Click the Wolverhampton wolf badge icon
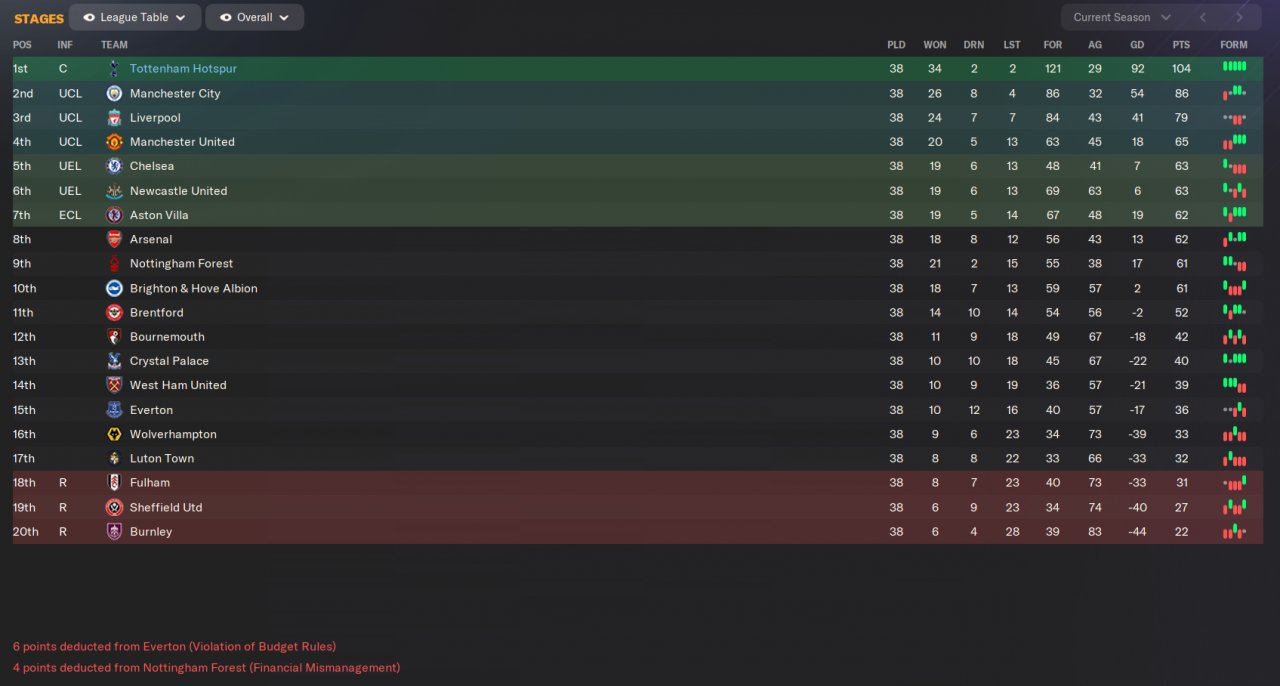The width and height of the screenshot is (1280, 686). [x=114, y=434]
